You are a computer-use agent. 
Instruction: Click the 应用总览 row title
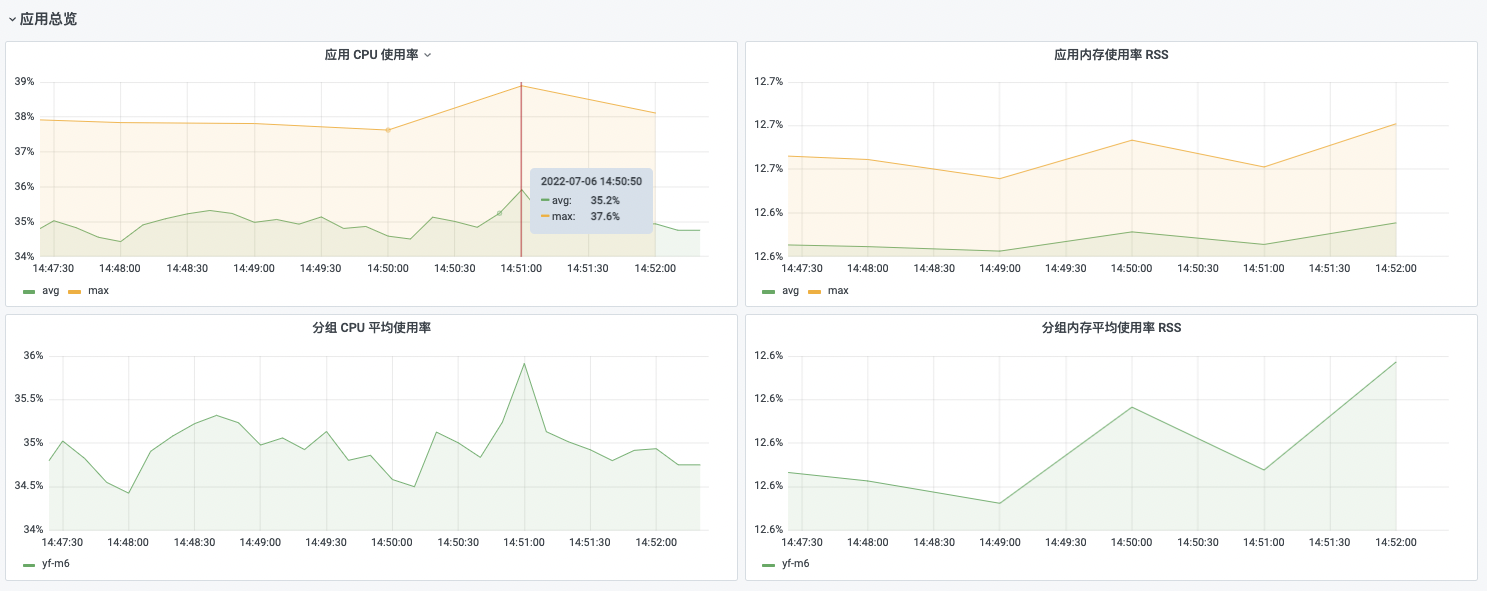48,19
